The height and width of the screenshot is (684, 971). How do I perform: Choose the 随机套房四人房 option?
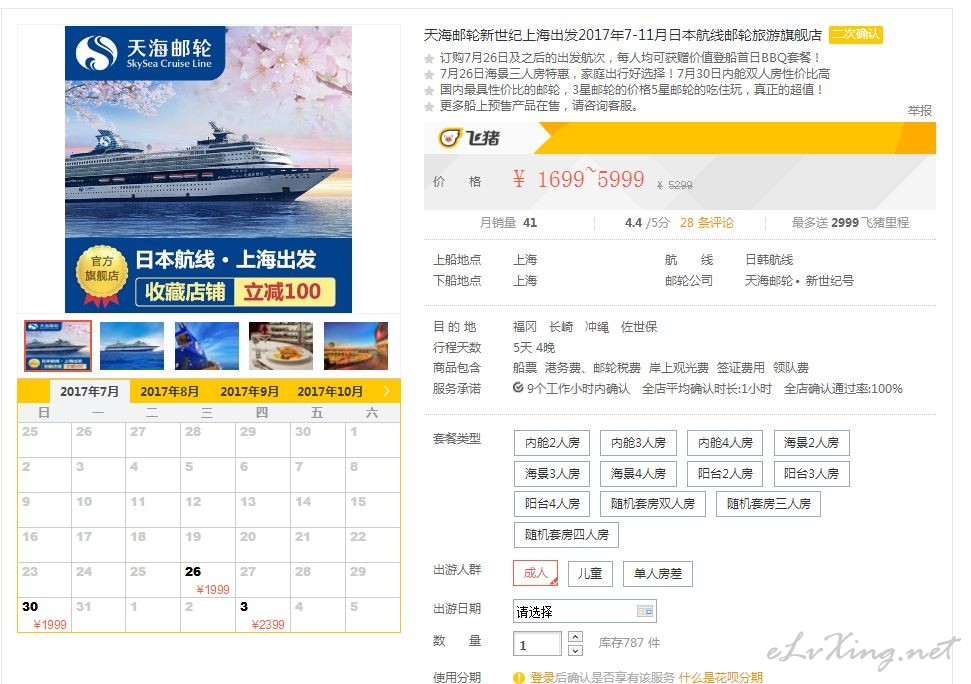click(566, 535)
